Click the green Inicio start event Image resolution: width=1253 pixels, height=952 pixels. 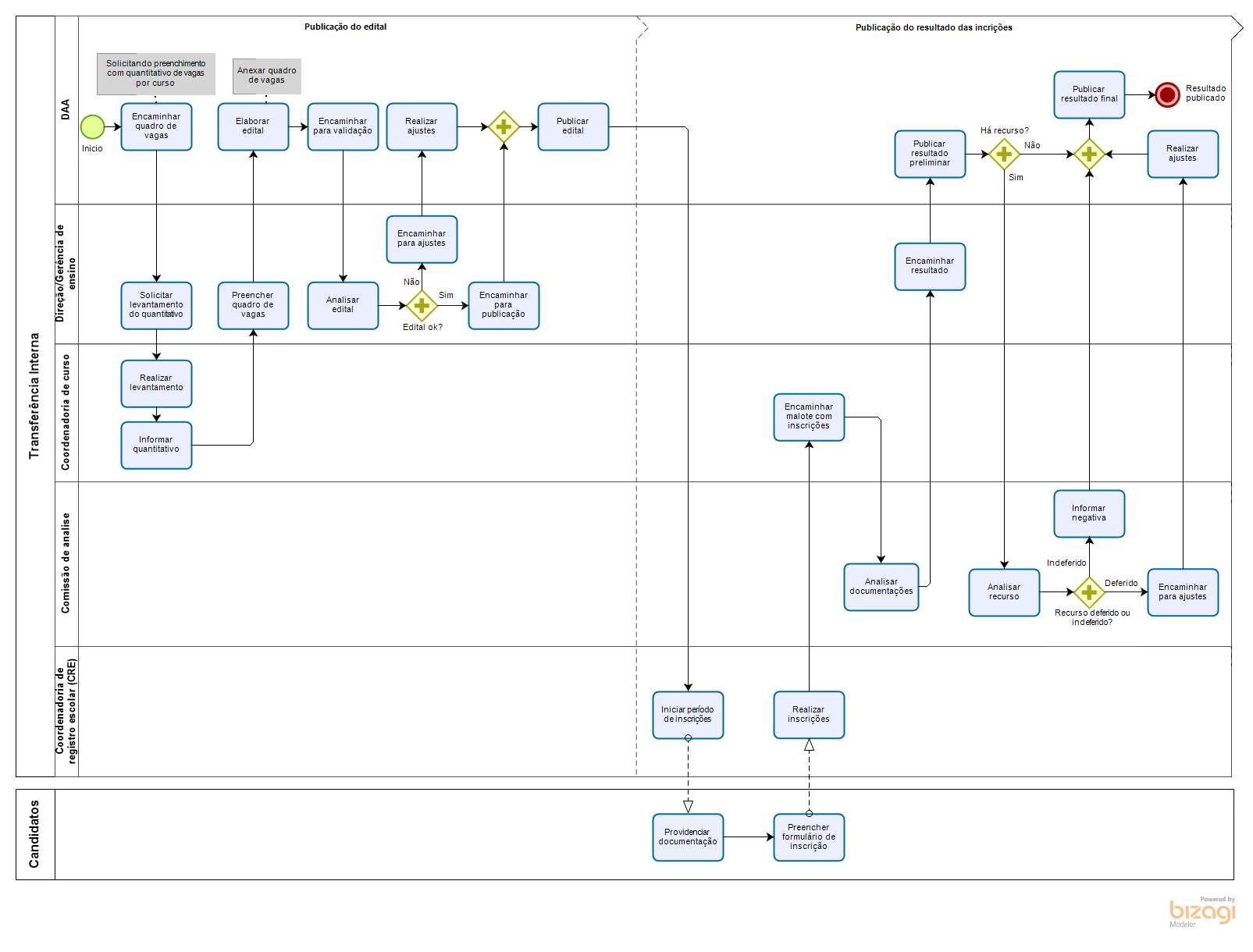tap(92, 126)
